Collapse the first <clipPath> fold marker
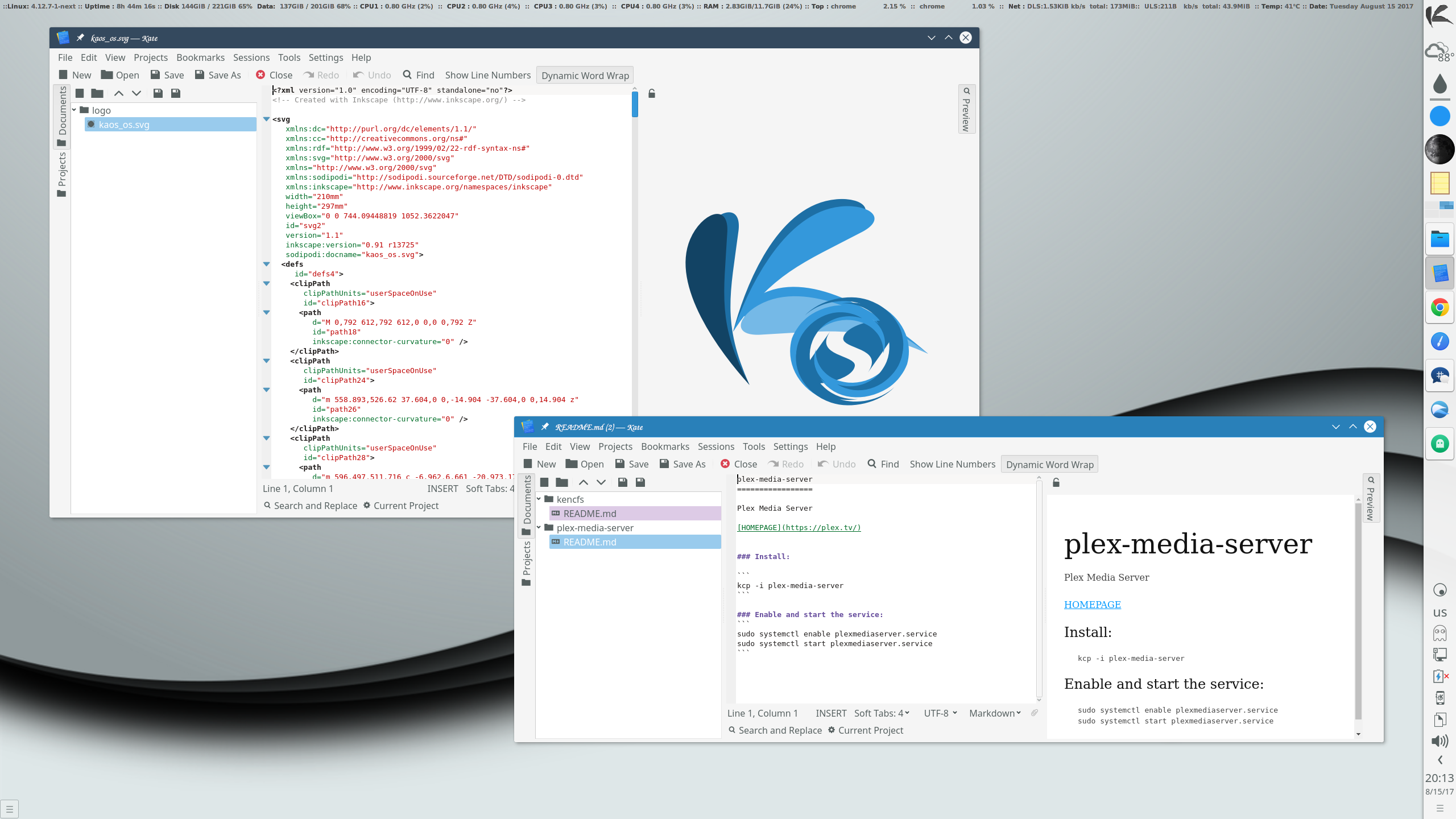The image size is (1456, 819). point(266,283)
